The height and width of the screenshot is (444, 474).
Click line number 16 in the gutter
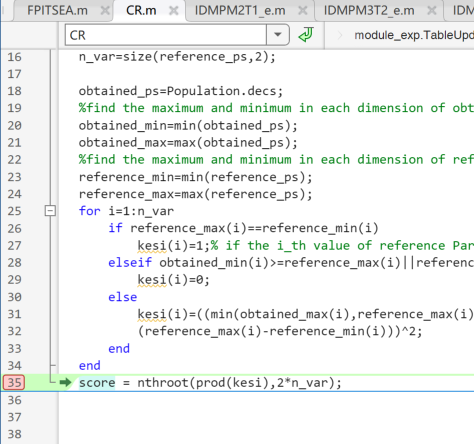(14, 57)
